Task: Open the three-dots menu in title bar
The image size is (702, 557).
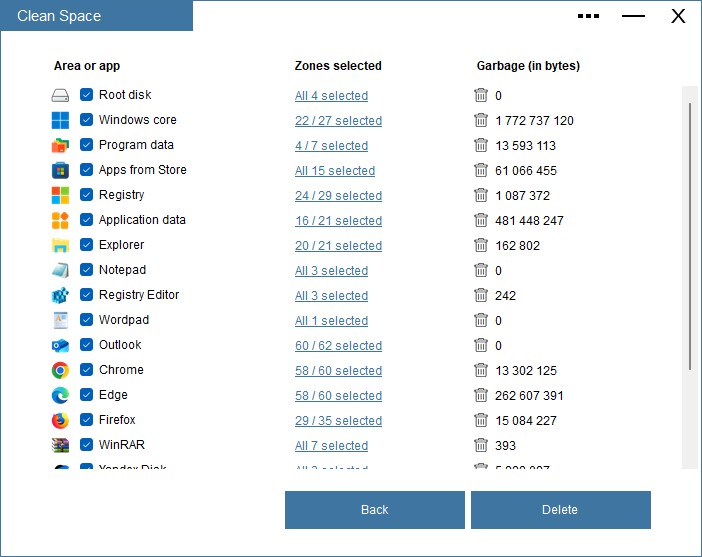Action: coord(589,16)
